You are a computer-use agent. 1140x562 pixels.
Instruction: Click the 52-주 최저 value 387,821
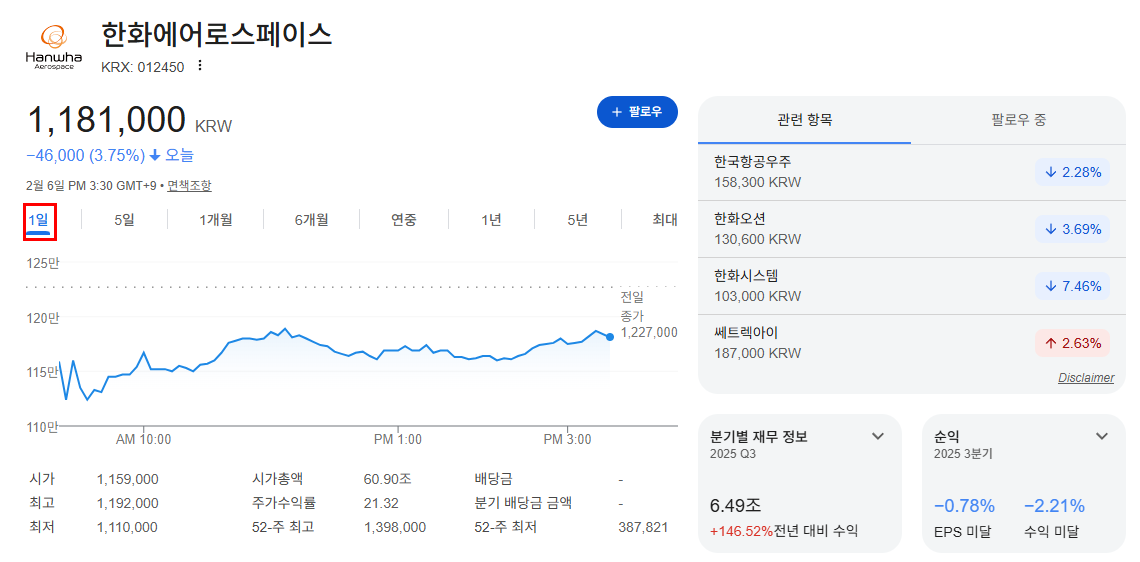coord(643,527)
